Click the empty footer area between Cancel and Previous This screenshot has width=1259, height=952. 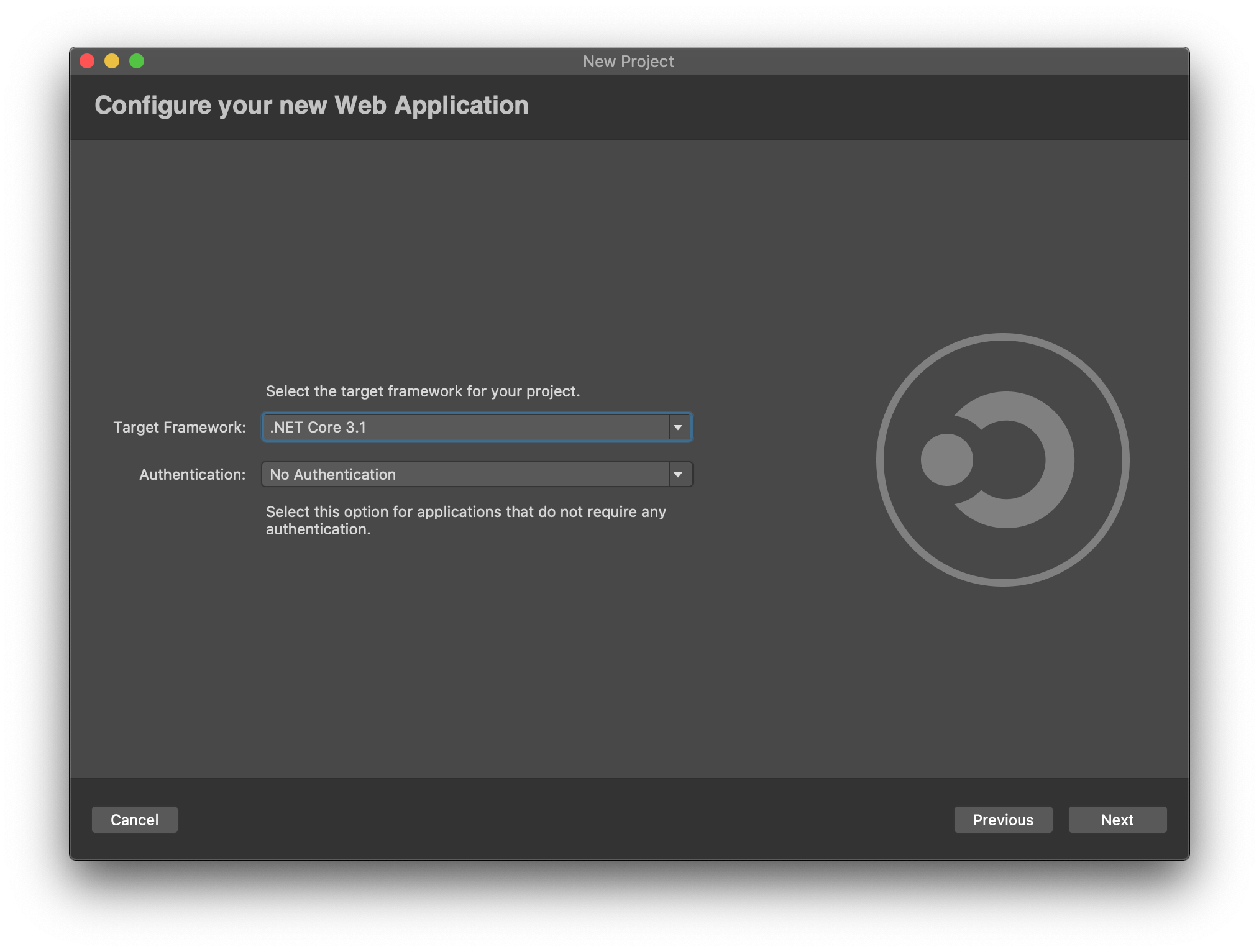[x=559, y=820]
